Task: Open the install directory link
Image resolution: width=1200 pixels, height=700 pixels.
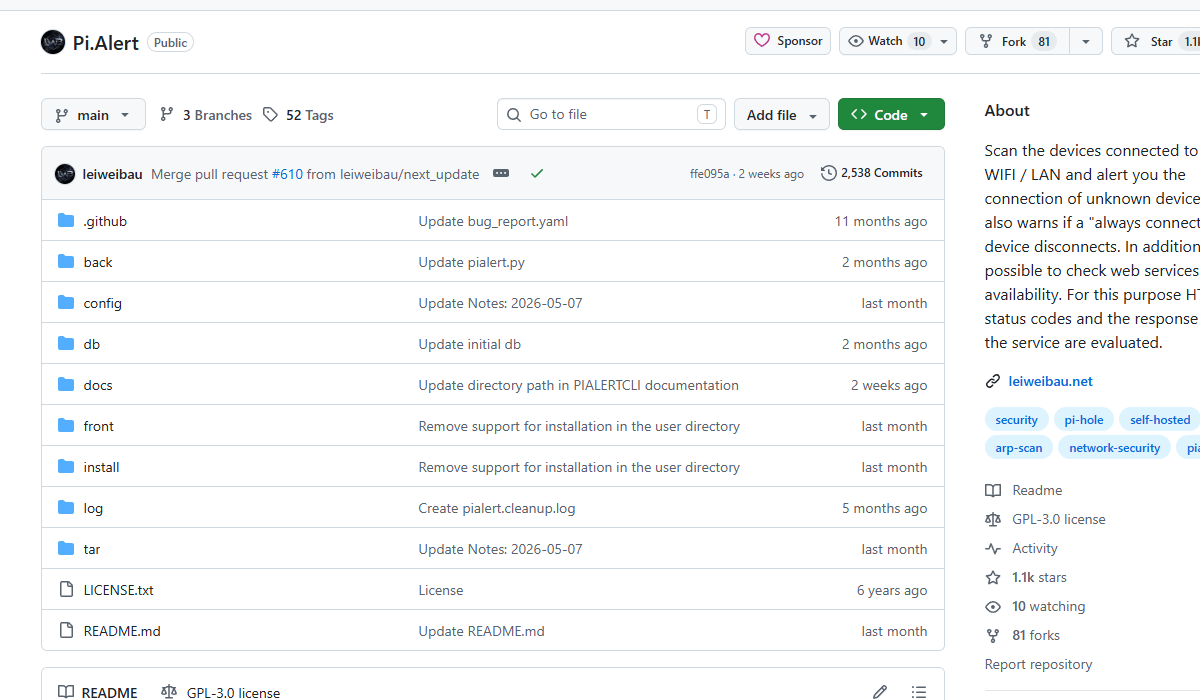Action: pos(102,467)
